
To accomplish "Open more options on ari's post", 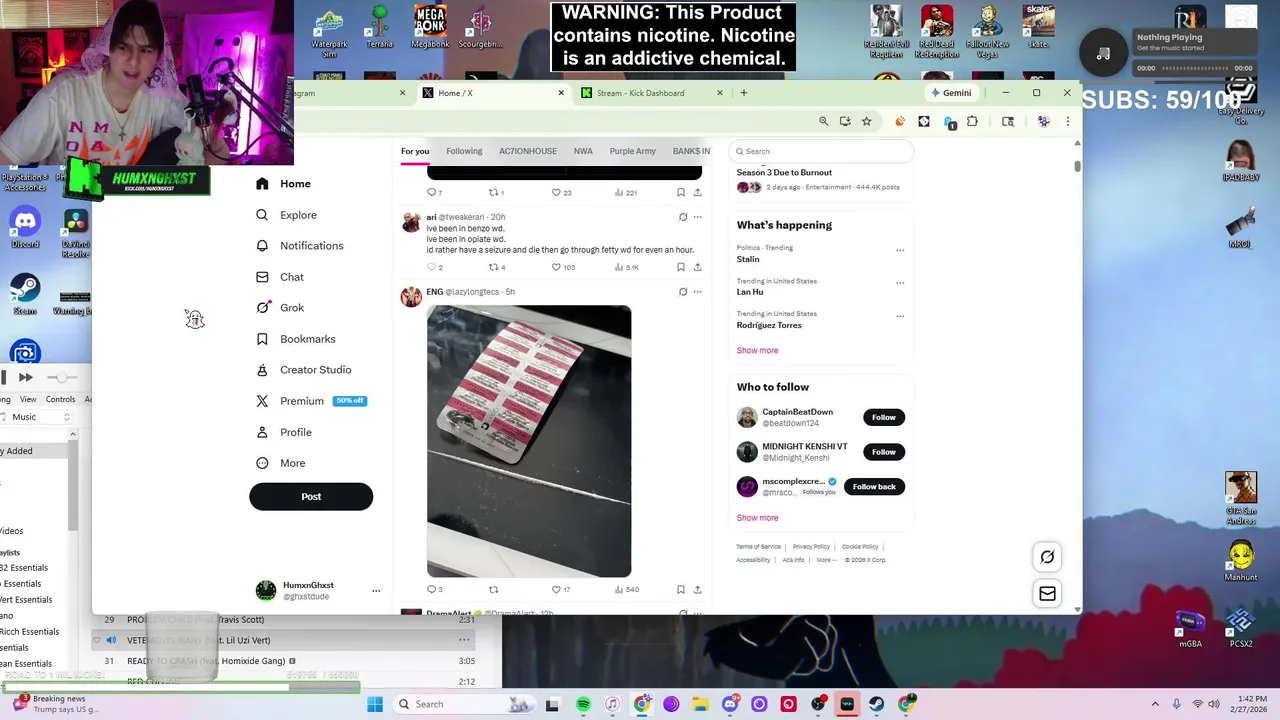I will pyautogui.click(x=697, y=217).
